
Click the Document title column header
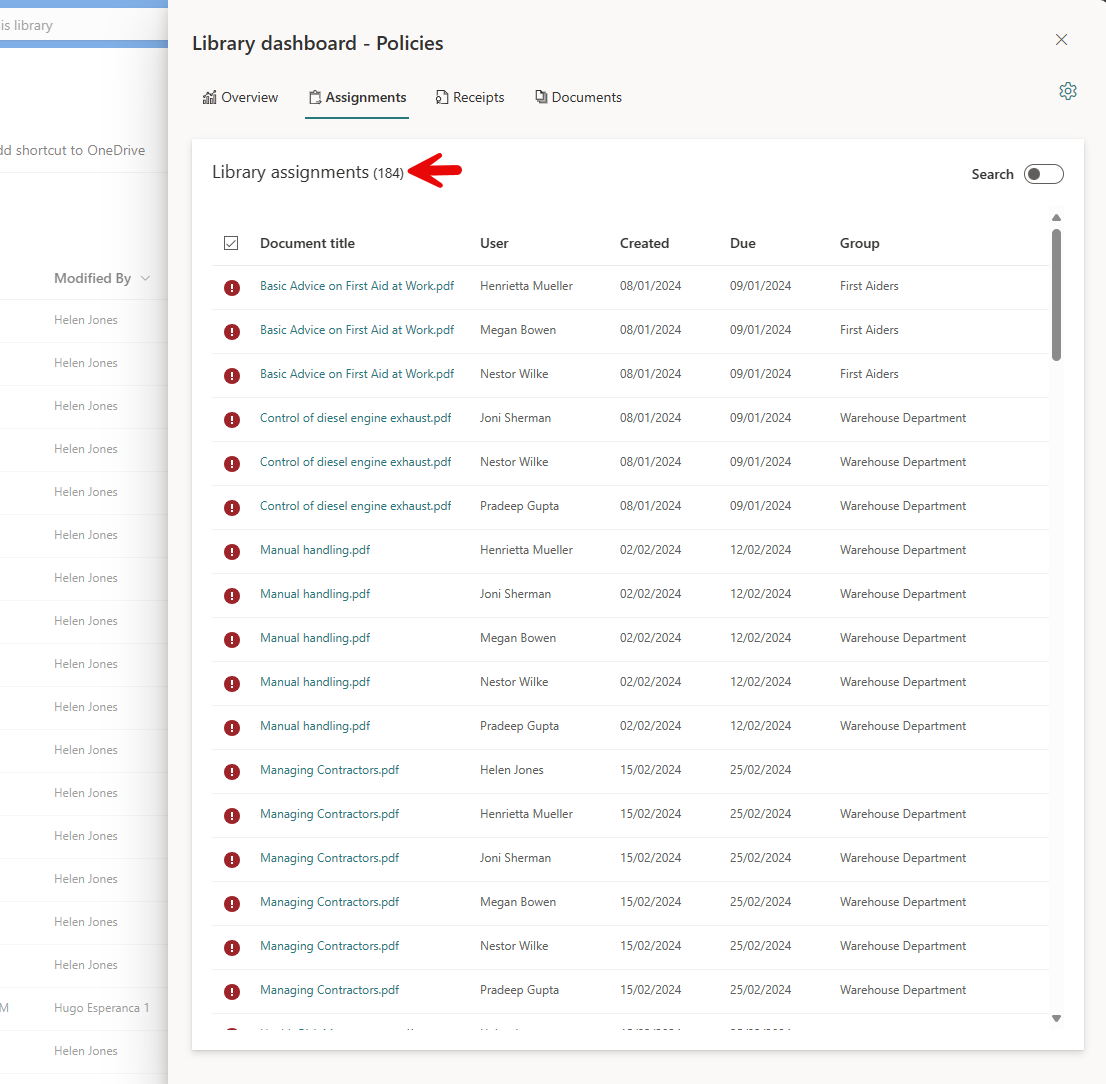click(308, 243)
